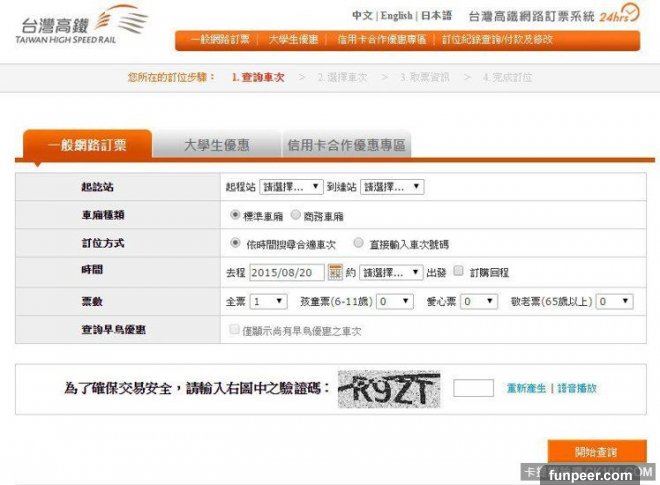
Task: Switch to the 信用卡合作優惠專區 tab
Action: [x=346, y=146]
